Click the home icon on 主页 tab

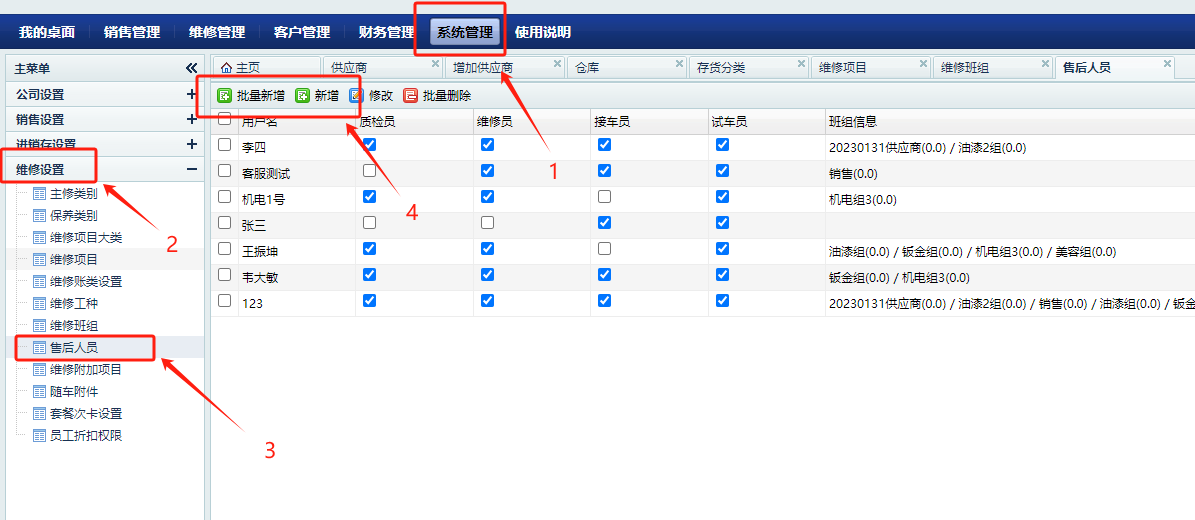coord(225,68)
